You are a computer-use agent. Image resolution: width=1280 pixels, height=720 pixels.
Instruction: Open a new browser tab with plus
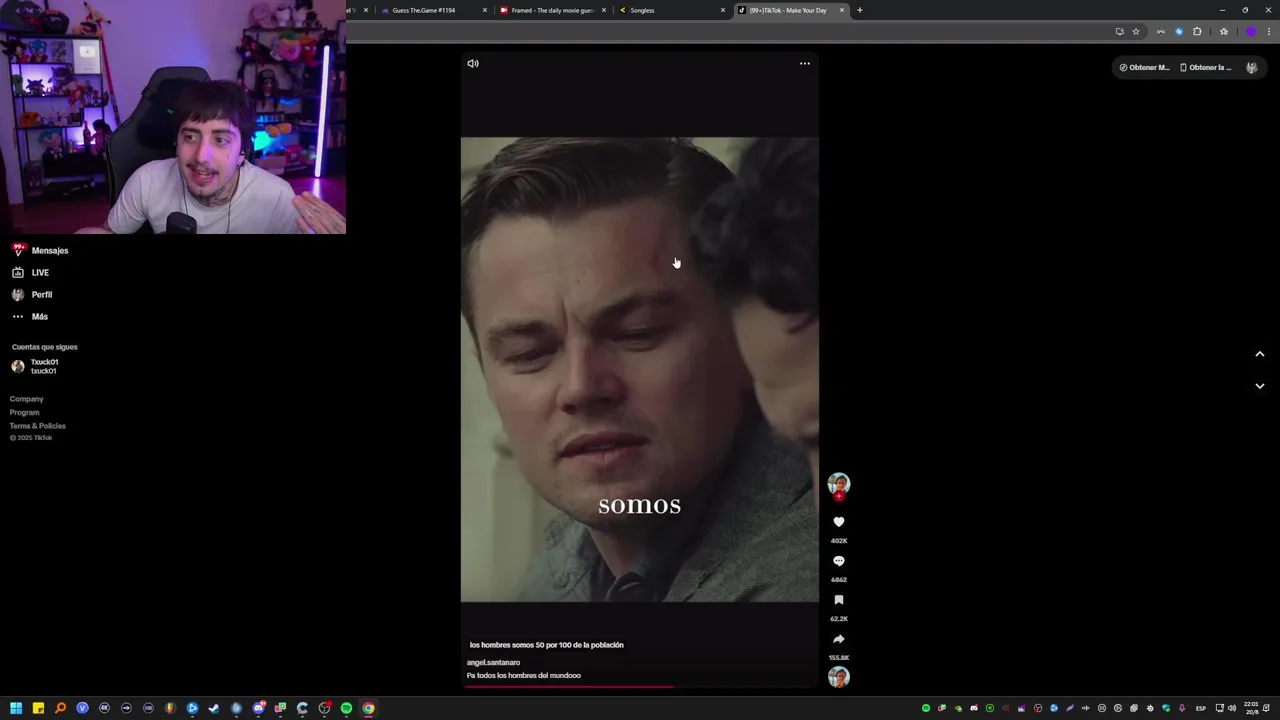click(x=860, y=10)
